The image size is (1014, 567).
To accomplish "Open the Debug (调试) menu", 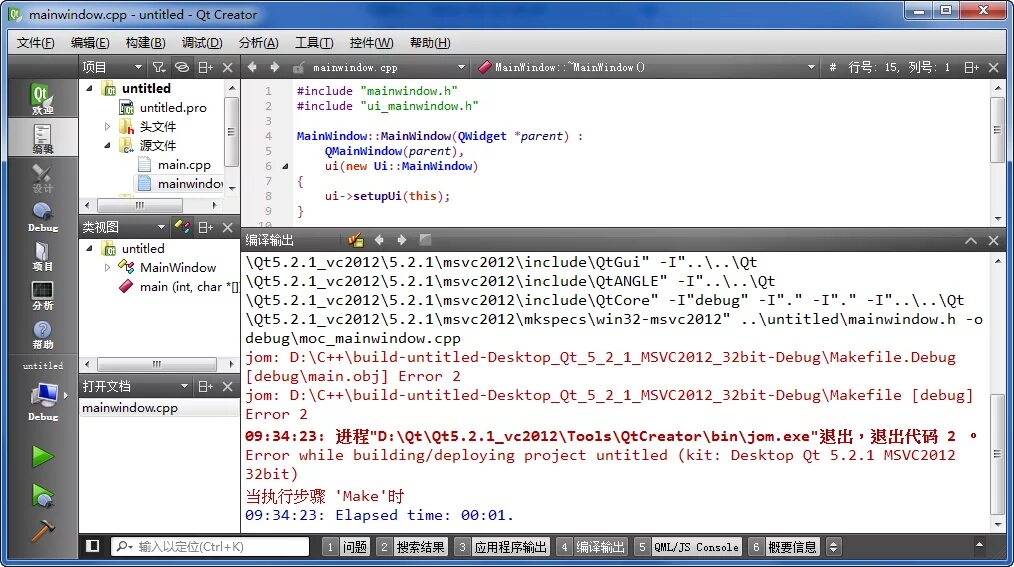I will click(x=202, y=43).
